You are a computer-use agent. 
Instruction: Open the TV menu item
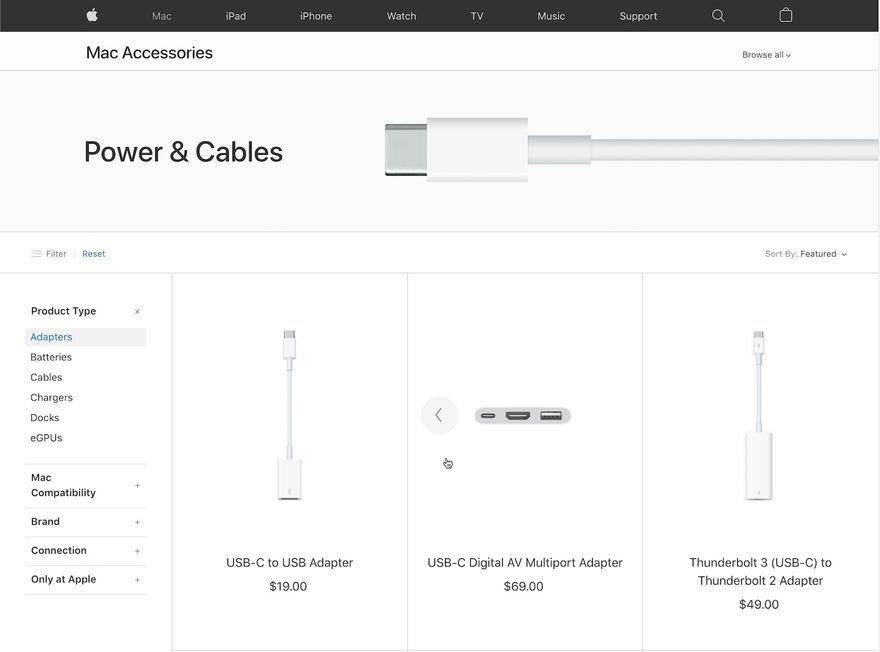[476, 16]
